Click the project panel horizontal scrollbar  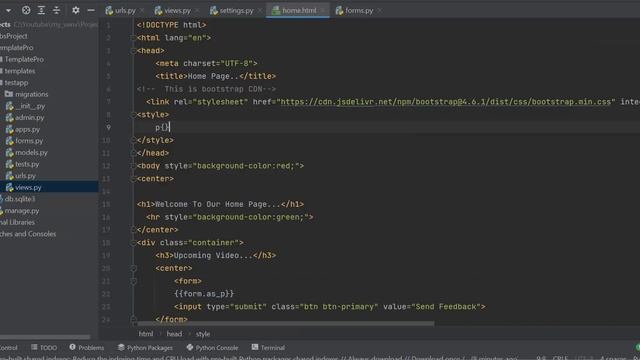[x=45, y=337]
